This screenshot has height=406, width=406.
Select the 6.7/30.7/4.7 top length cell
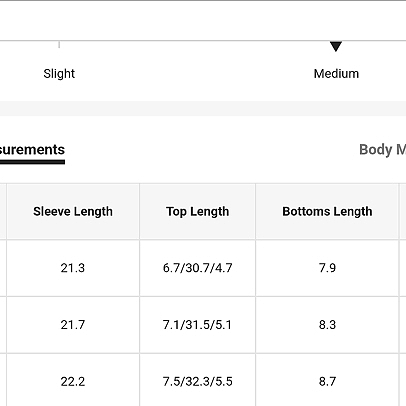click(198, 268)
